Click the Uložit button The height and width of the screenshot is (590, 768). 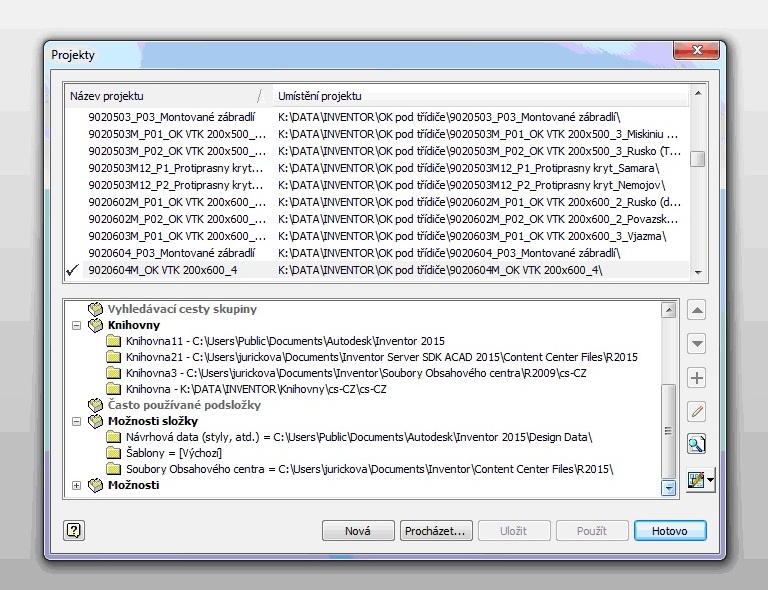tap(514, 531)
